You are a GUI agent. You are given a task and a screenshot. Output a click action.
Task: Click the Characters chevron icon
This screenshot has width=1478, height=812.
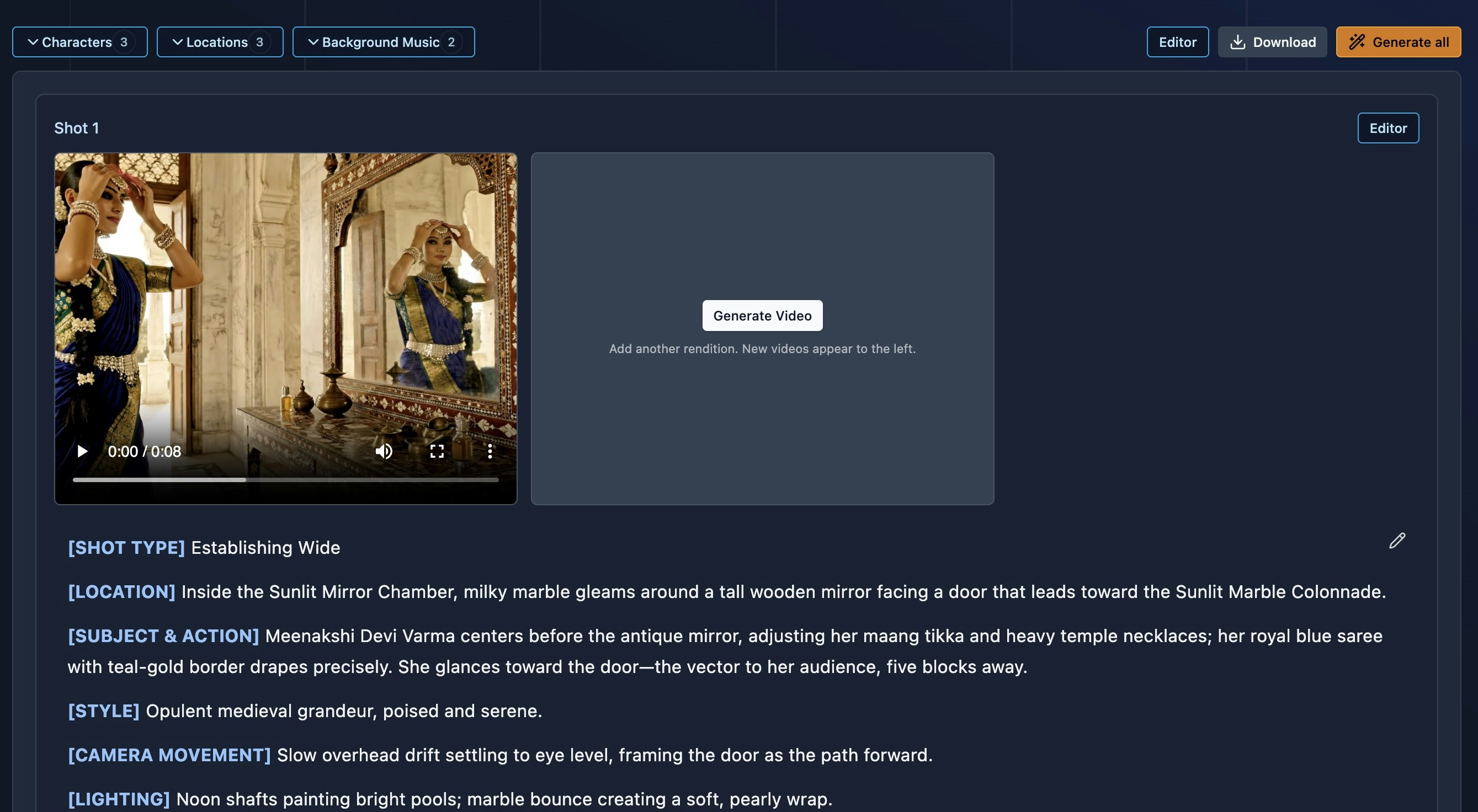tap(33, 41)
